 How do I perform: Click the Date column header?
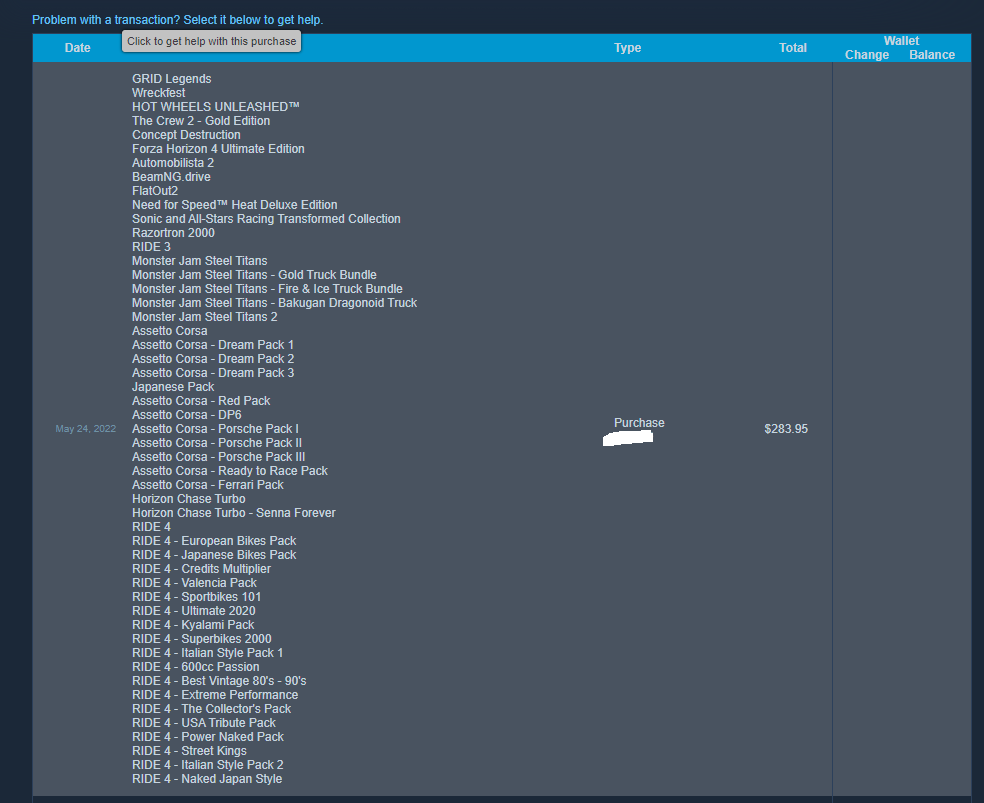78,48
